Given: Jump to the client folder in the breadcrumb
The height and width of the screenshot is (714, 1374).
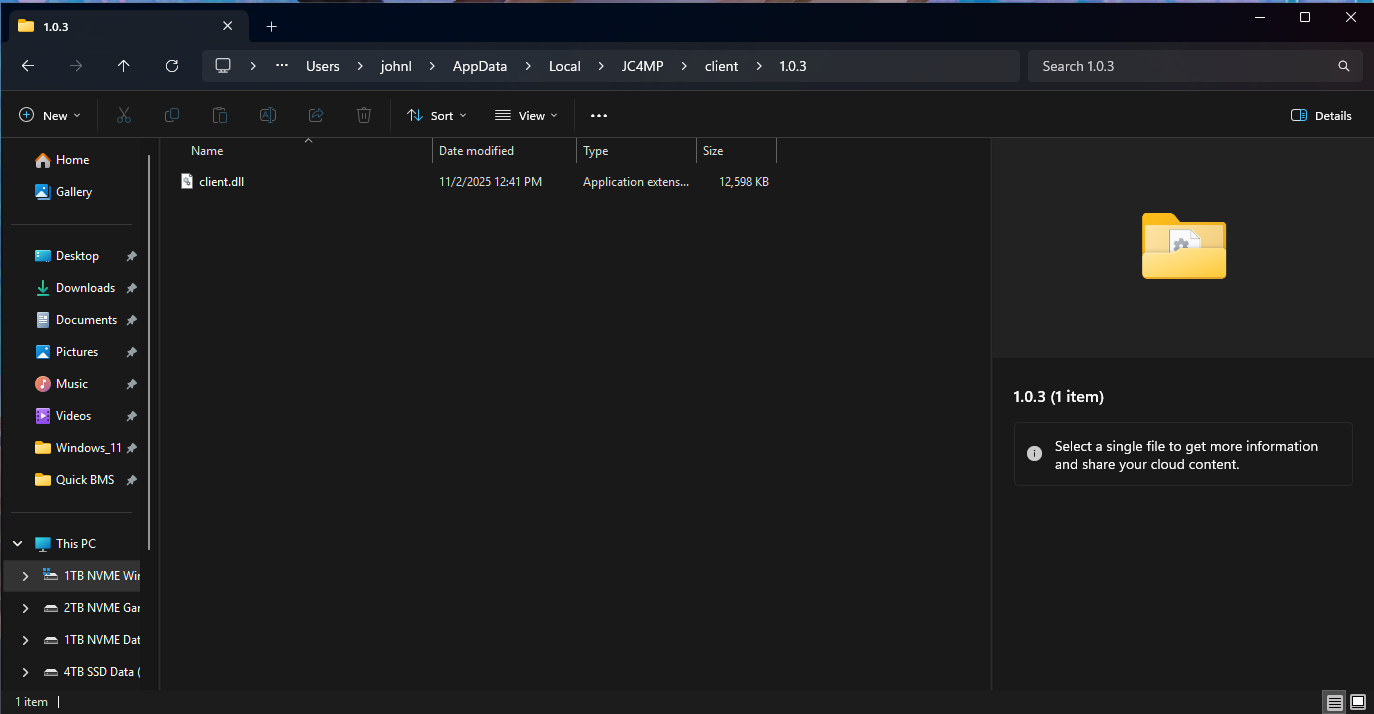Looking at the screenshot, I should tap(721, 66).
